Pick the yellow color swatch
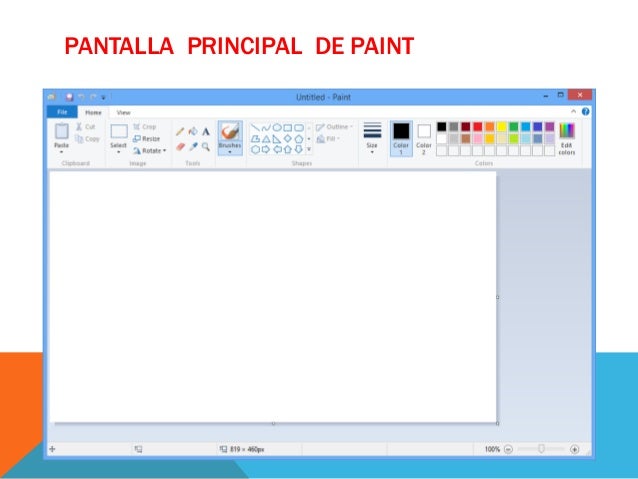638x479 pixels. (x=502, y=127)
